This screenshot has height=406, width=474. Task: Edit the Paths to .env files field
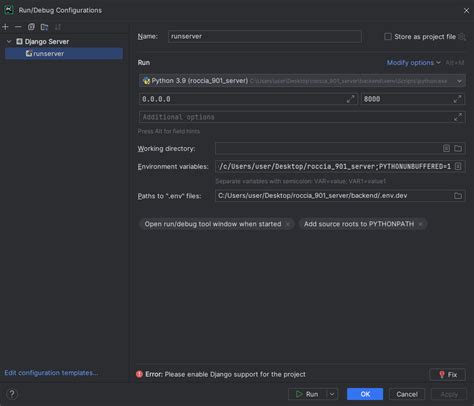[x=340, y=196]
